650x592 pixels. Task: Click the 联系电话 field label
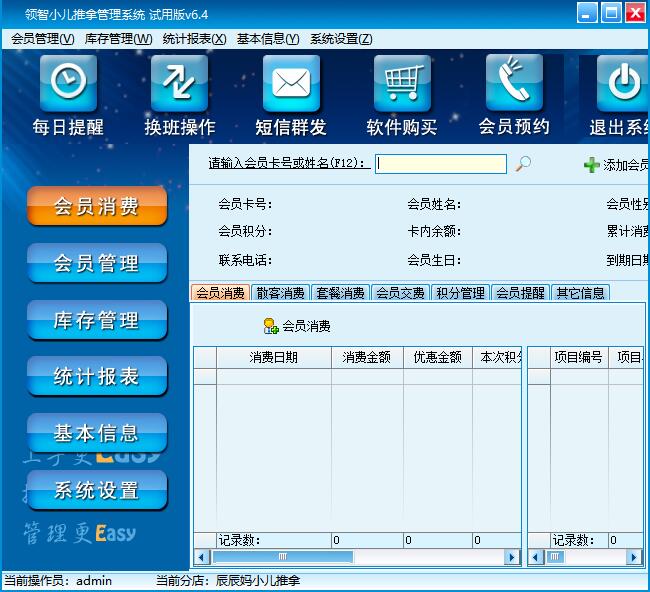tap(245, 260)
